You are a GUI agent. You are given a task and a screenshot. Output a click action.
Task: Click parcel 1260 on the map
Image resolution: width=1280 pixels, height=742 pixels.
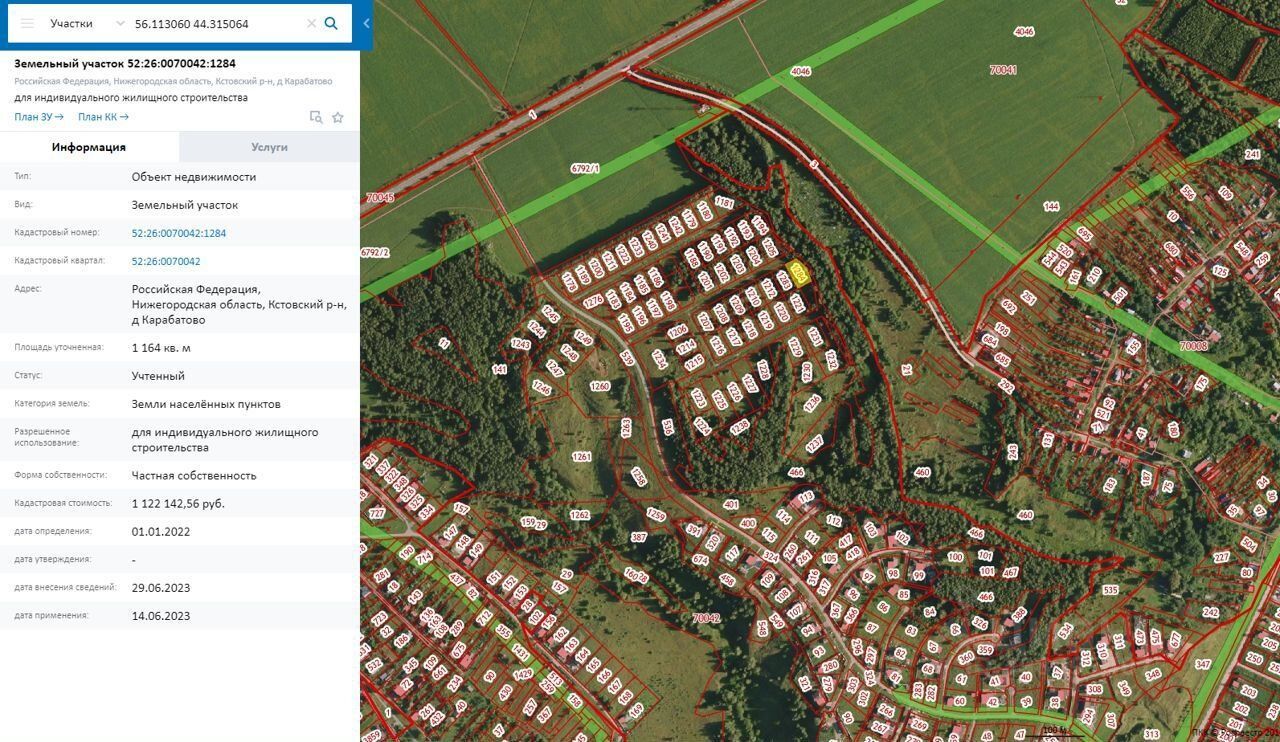click(x=600, y=386)
